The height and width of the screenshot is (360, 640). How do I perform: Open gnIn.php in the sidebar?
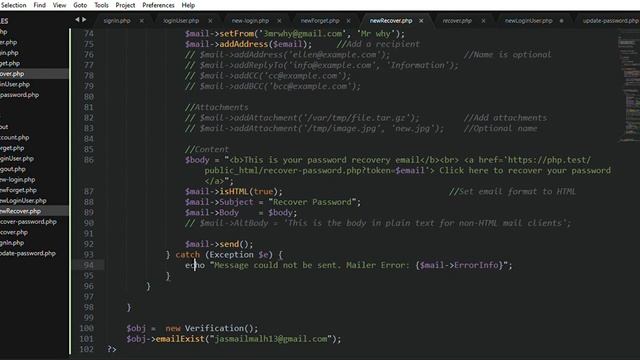[12, 243]
